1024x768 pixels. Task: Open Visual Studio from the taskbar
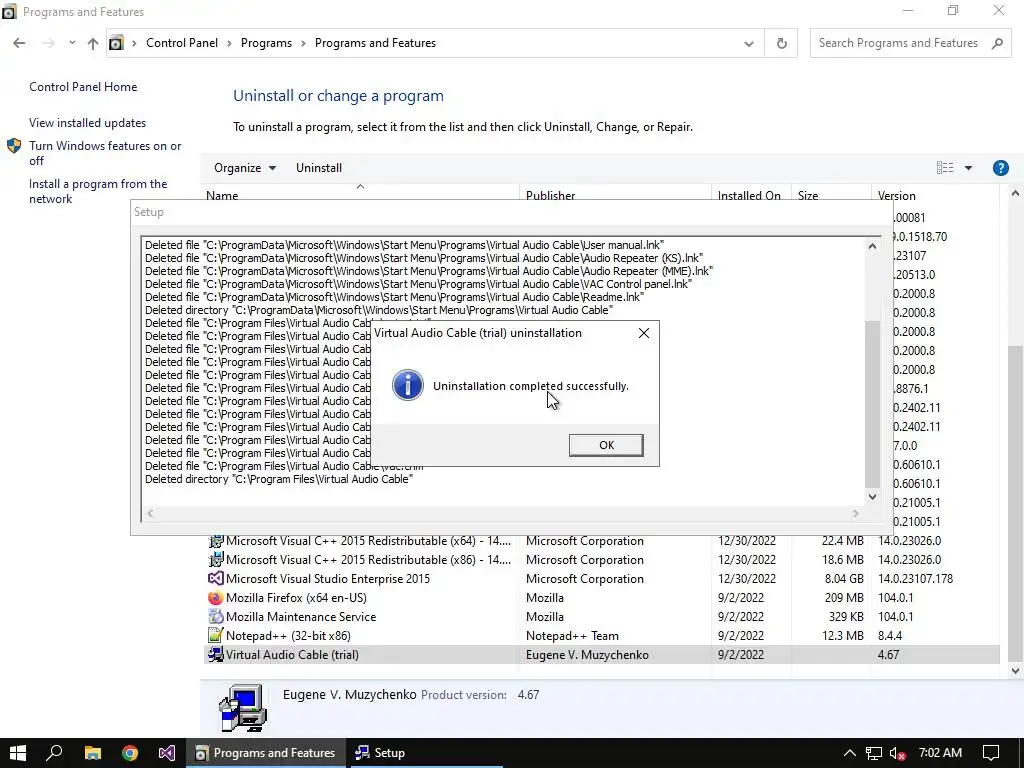coord(167,753)
